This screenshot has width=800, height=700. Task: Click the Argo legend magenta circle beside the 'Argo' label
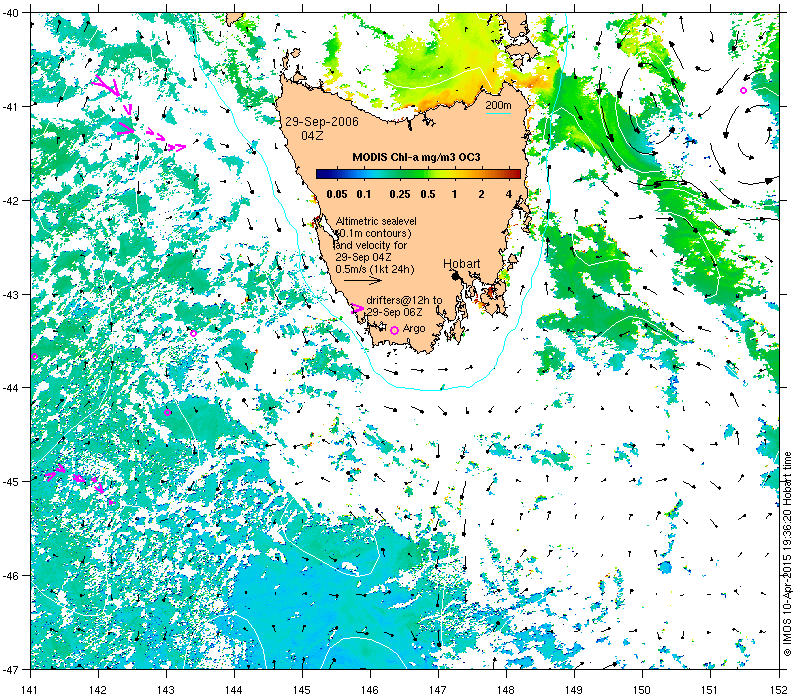point(394,331)
